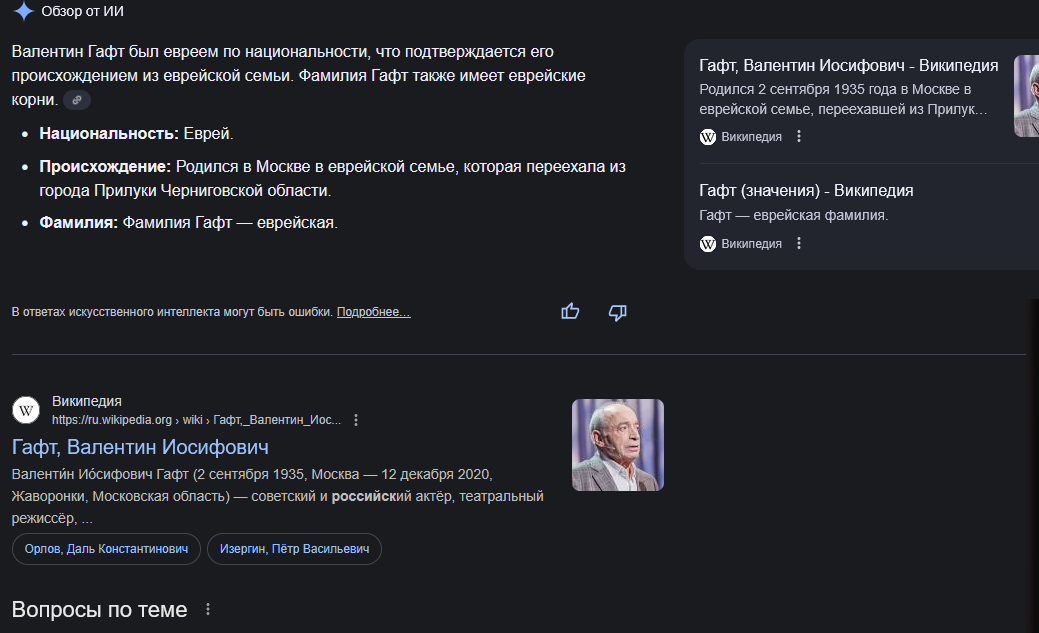The height and width of the screenshot is (633, 1039).
Task: Open source card 'Гафт, Валентин Иосифович - Википедия'
Action: click(x=848, y=66)
